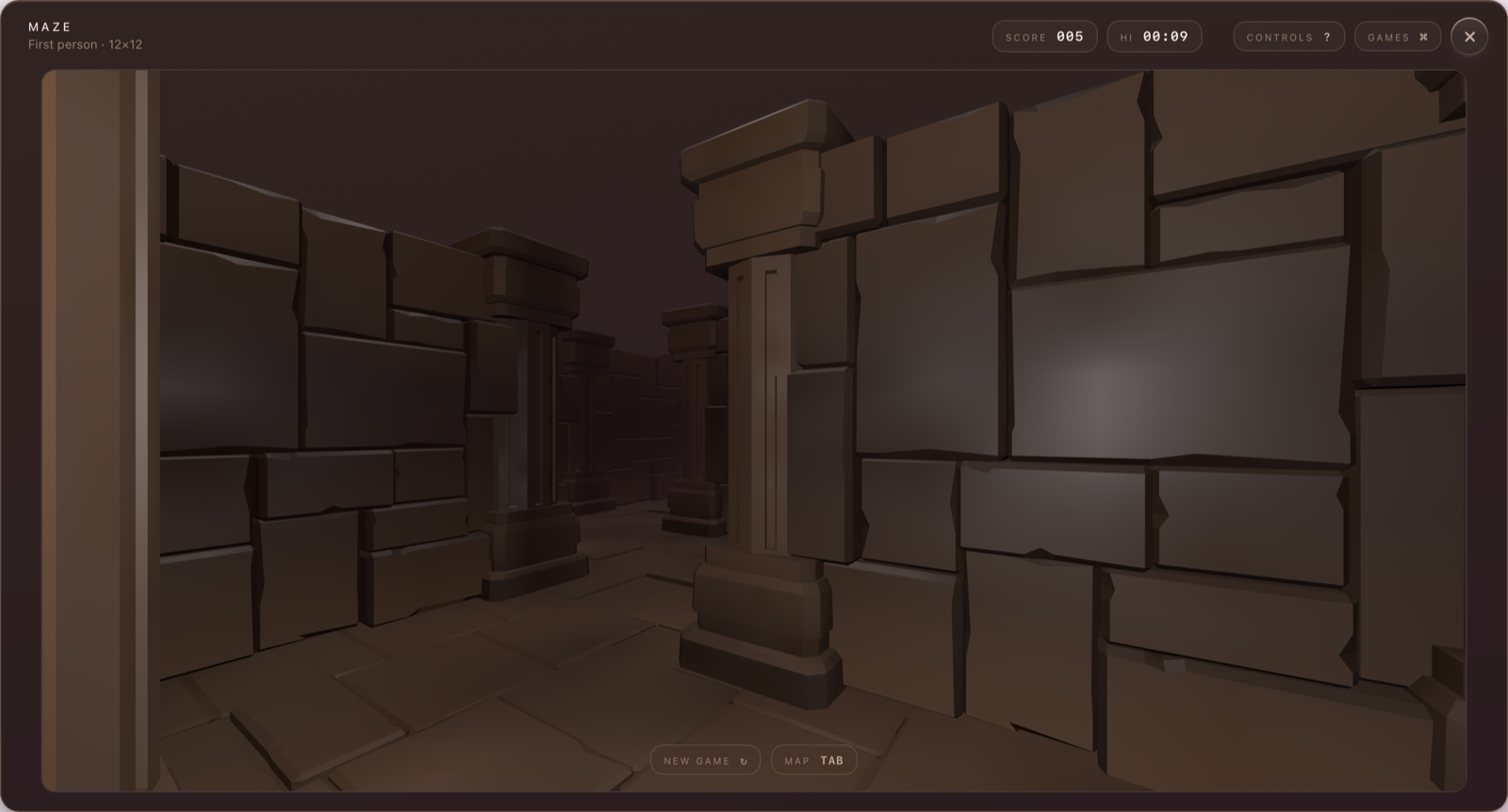Click the MAZE title text
Screen dimensions: 1508x812
[50, 26]
